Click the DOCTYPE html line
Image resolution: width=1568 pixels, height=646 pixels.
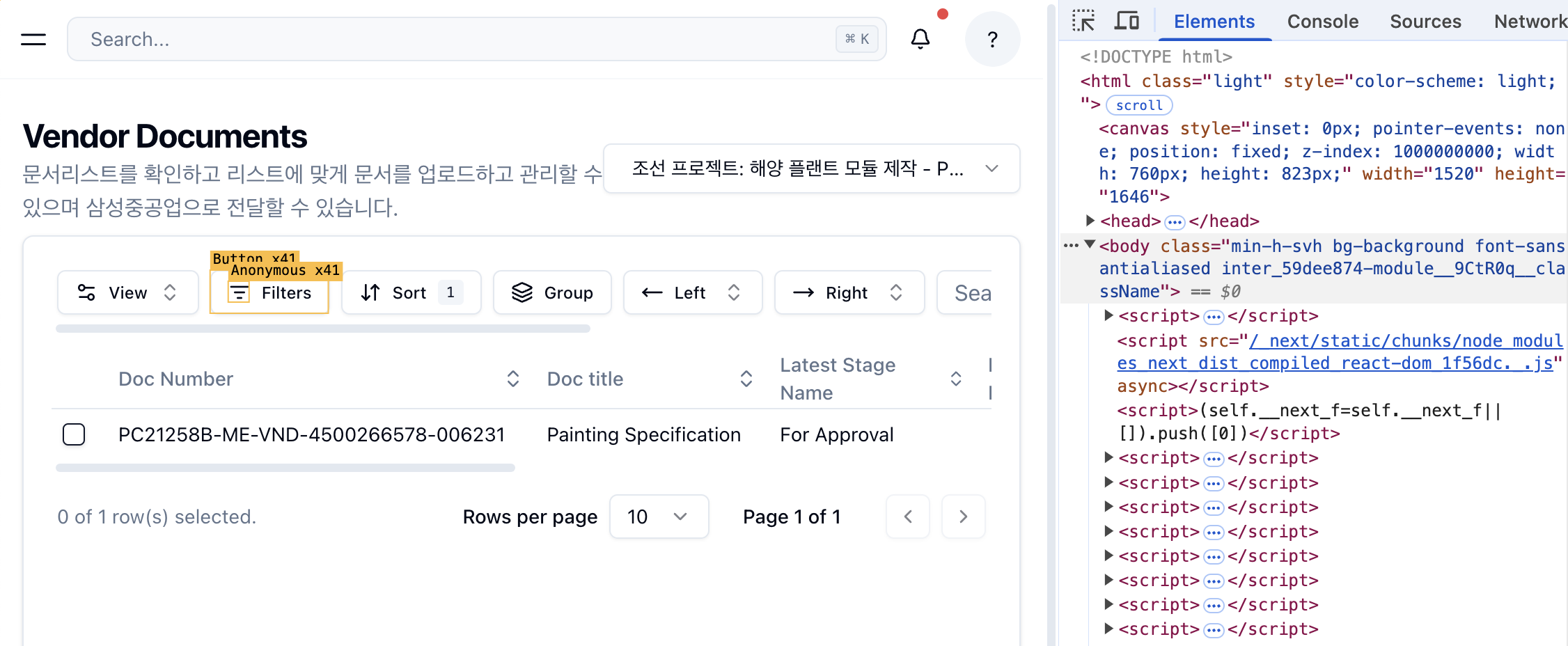click(x=1156, y=56)
